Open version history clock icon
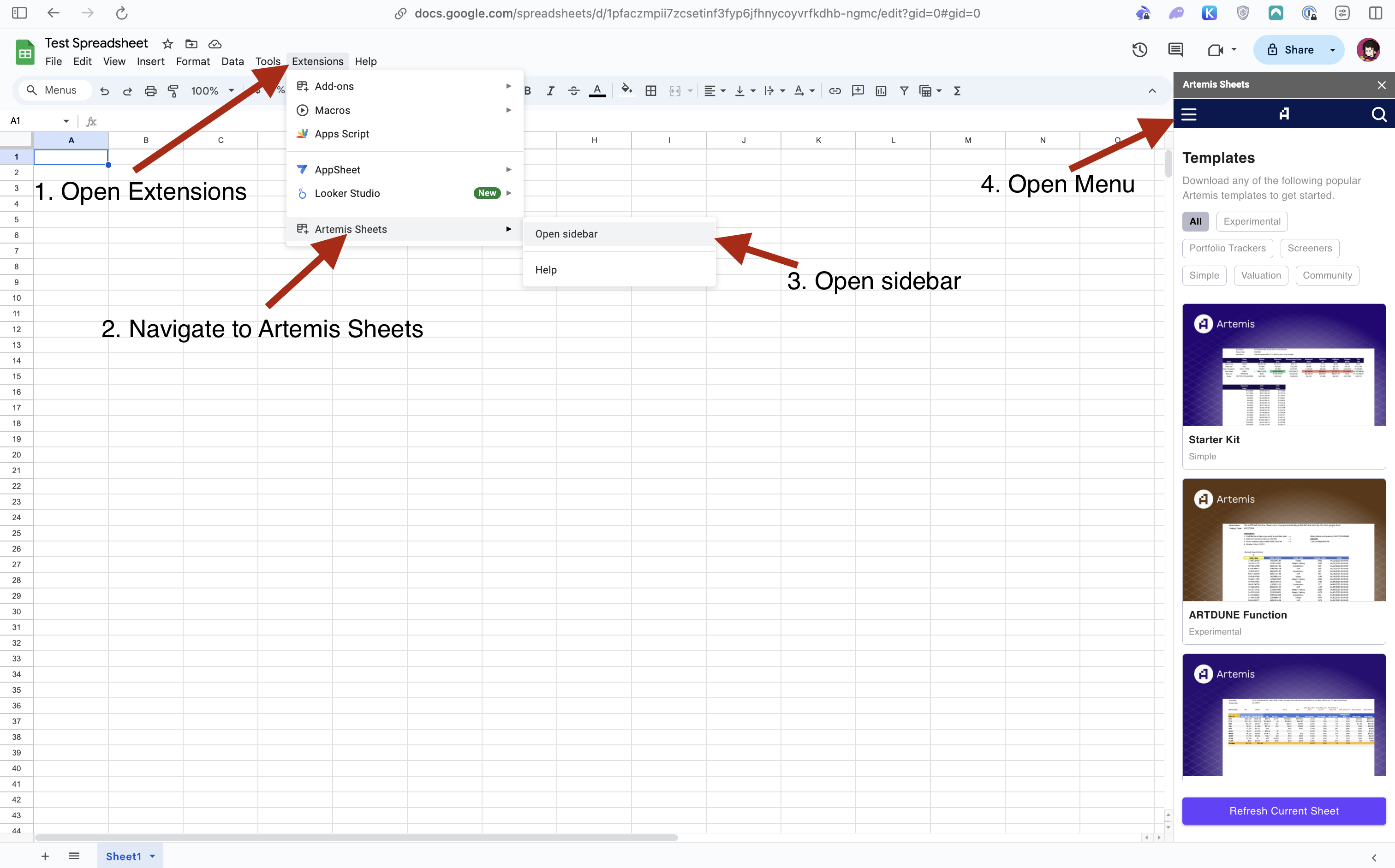Viewport: 1395px width, 868px height. 1139,50
